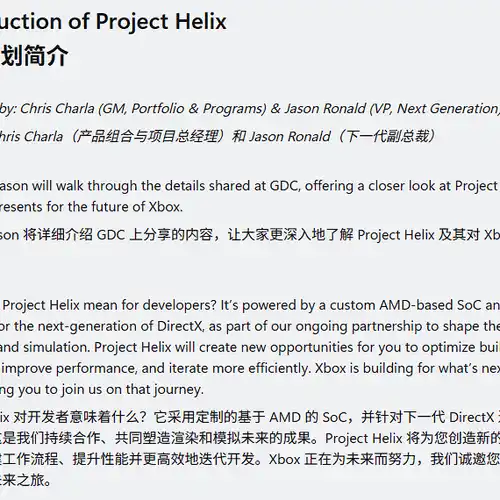The width and height of the screenshot is (500, 500).
Task: Click 'join us on that journey' text
Action: 132,389
